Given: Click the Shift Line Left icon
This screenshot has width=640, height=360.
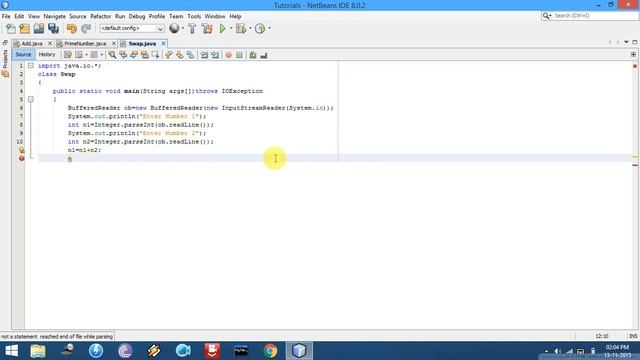Looking at the screenshot, I should click(204, 55).
